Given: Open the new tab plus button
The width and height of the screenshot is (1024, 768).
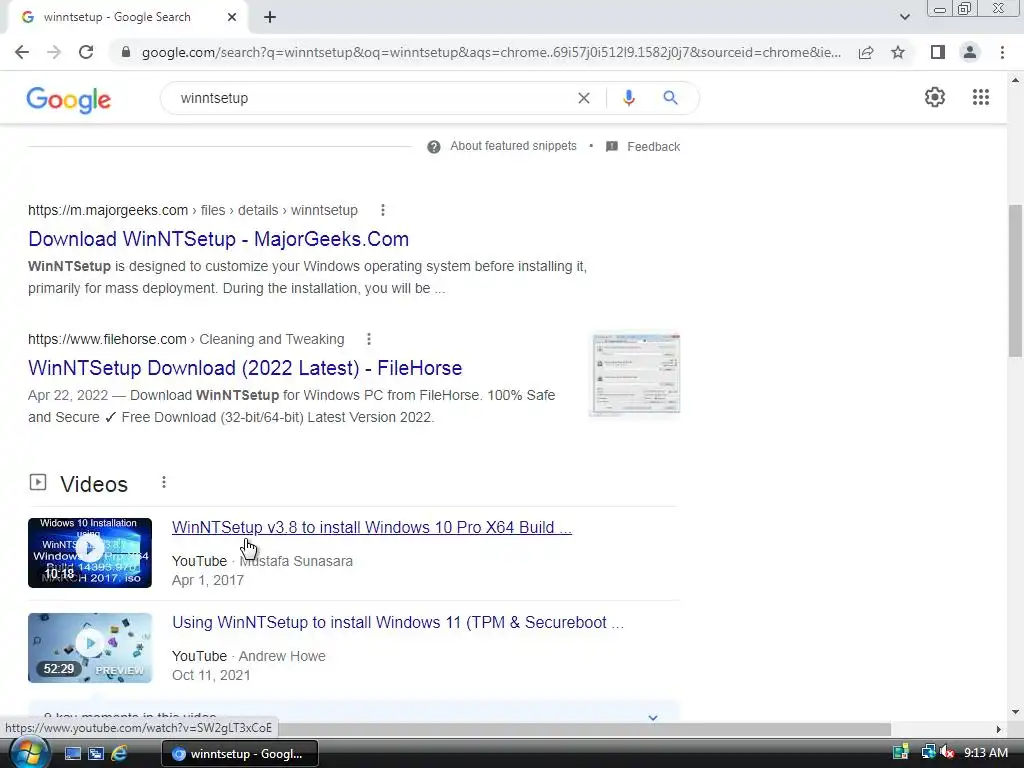Looking at the screenshot, I should point(270,17).
